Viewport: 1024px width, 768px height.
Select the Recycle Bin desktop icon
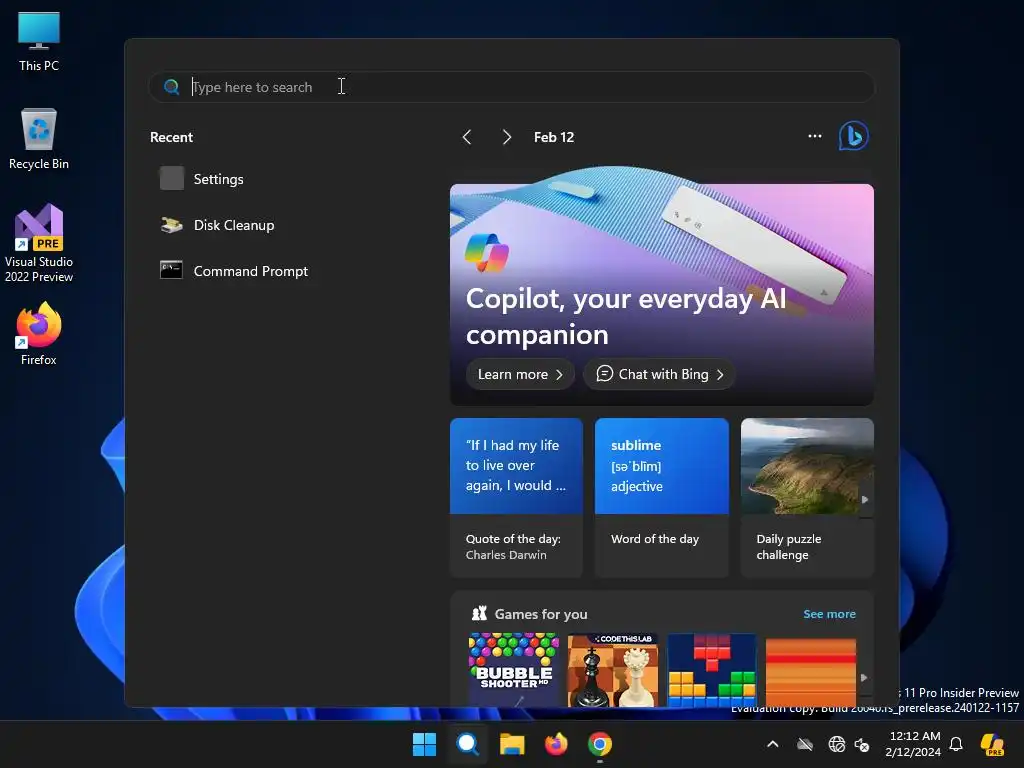click(39, 139)
